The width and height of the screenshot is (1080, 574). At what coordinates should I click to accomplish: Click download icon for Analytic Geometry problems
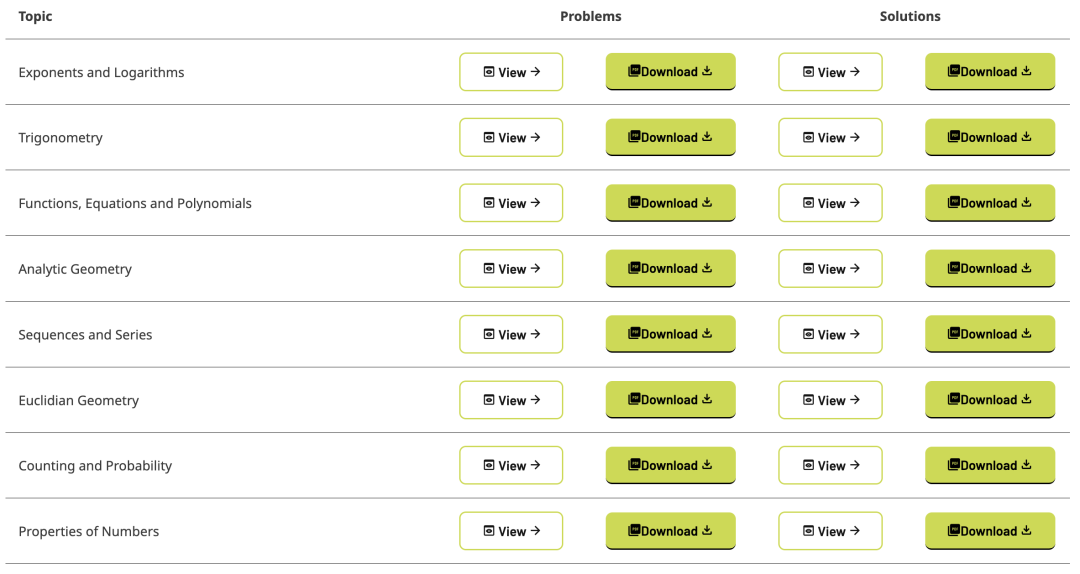[707, 268]
